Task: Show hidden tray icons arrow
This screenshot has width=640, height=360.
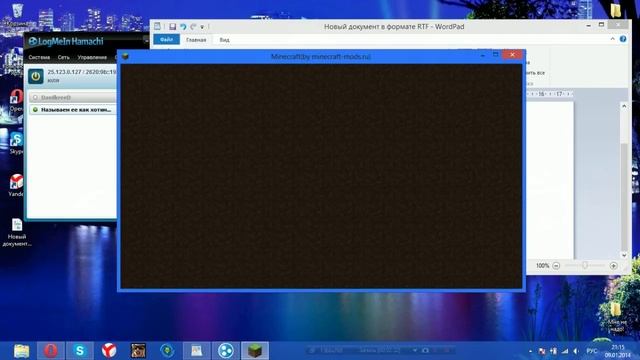Action: 530,351
